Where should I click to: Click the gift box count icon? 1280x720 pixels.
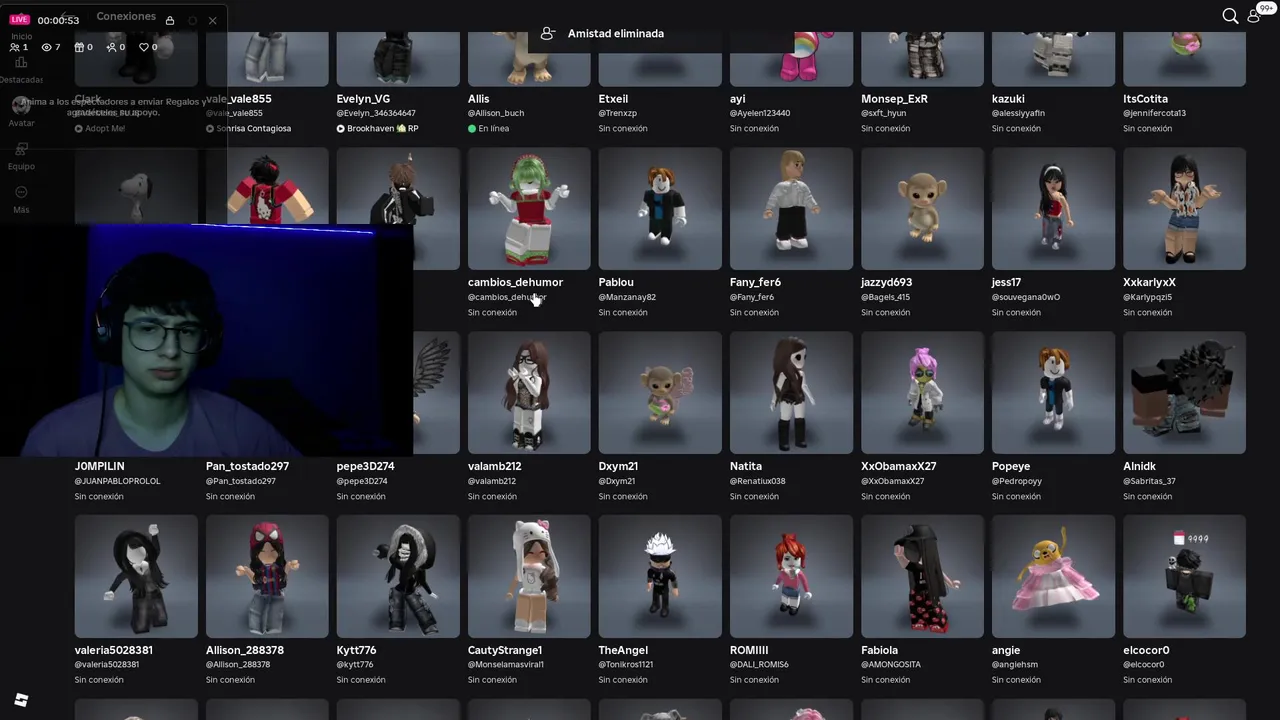(79, 47)
